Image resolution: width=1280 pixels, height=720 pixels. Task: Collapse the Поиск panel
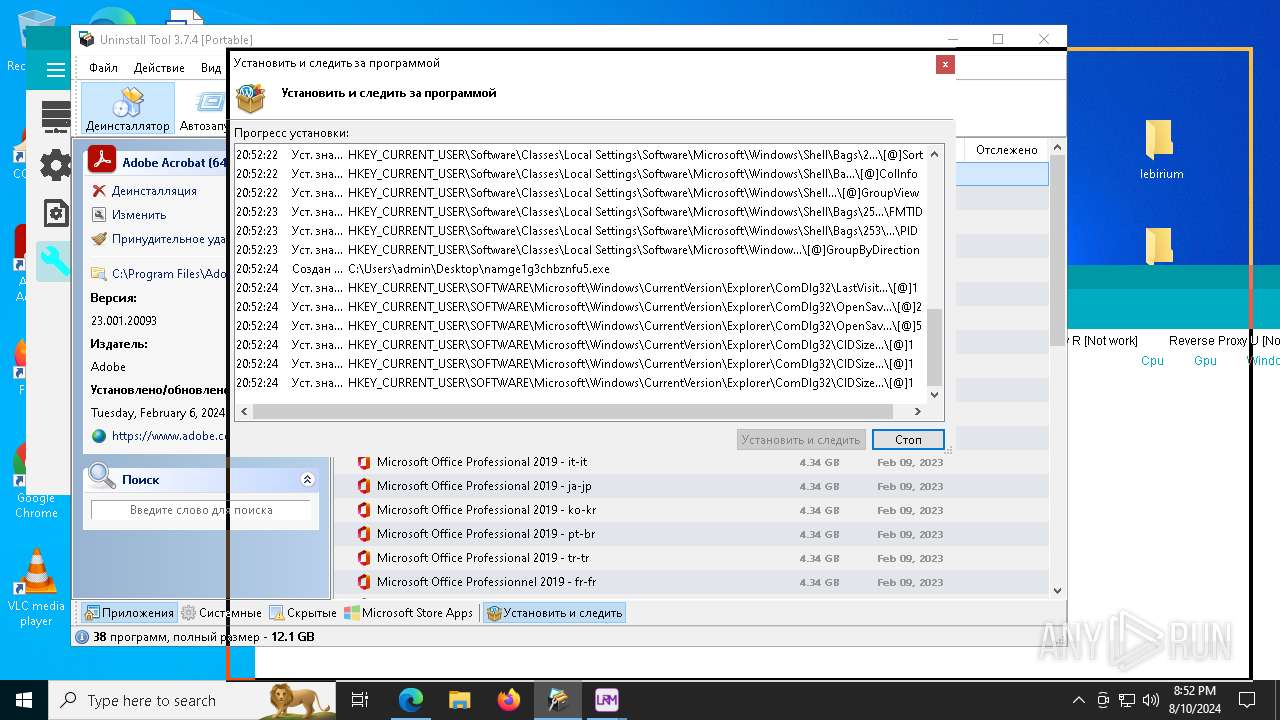click(307, 480)
